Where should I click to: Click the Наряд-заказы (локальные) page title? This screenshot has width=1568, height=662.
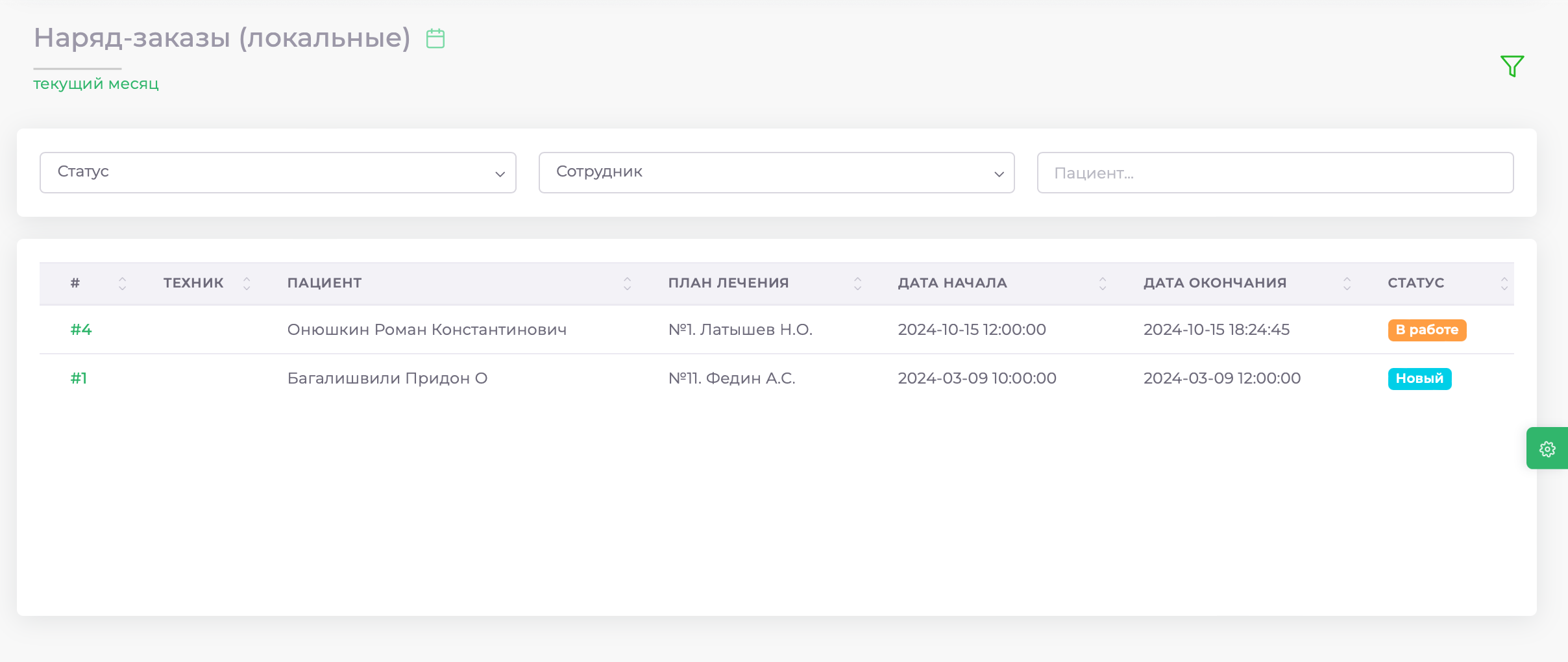click(222, 38)
